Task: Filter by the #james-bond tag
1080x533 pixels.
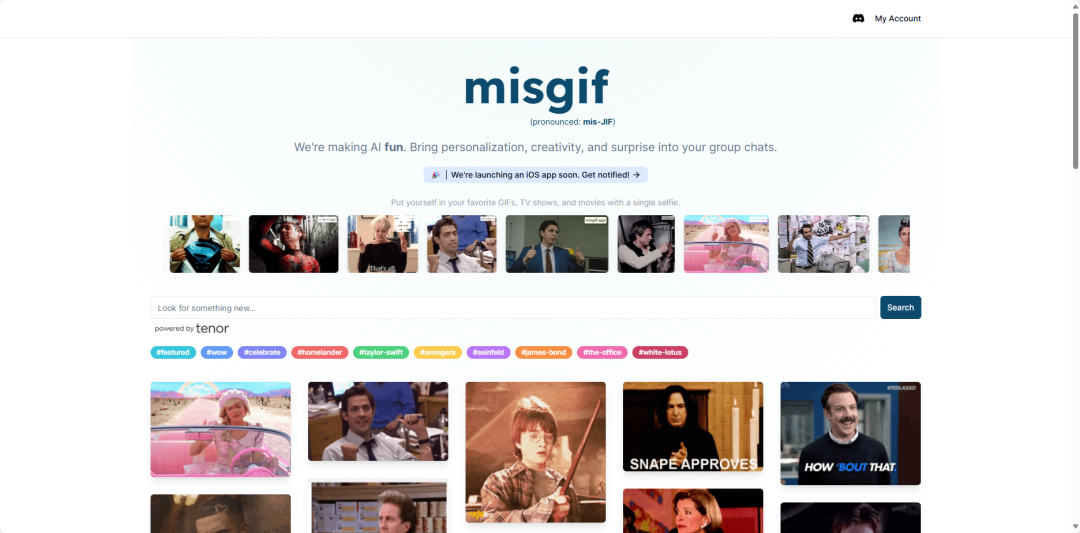Action: coord(543,353)
